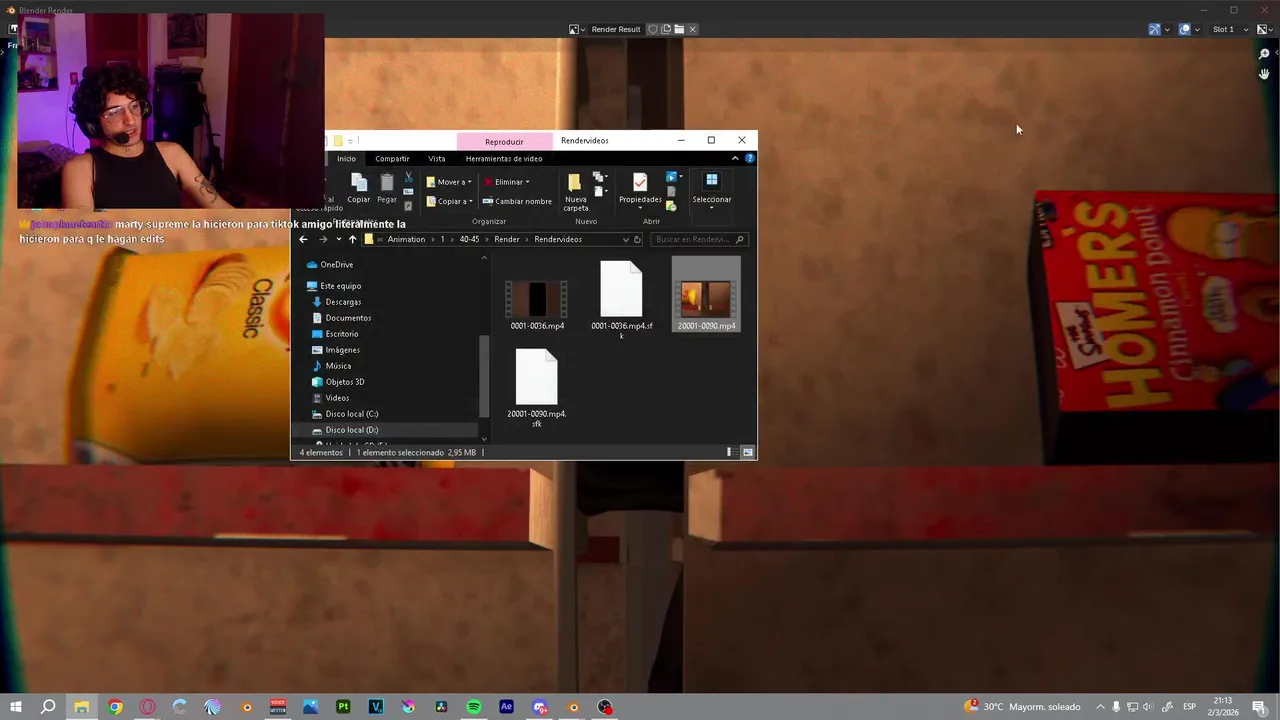The width and height of the screenshot is (1280, 720).
Task: Click the Seleccionar grid icon
Action: coord(711,180)
